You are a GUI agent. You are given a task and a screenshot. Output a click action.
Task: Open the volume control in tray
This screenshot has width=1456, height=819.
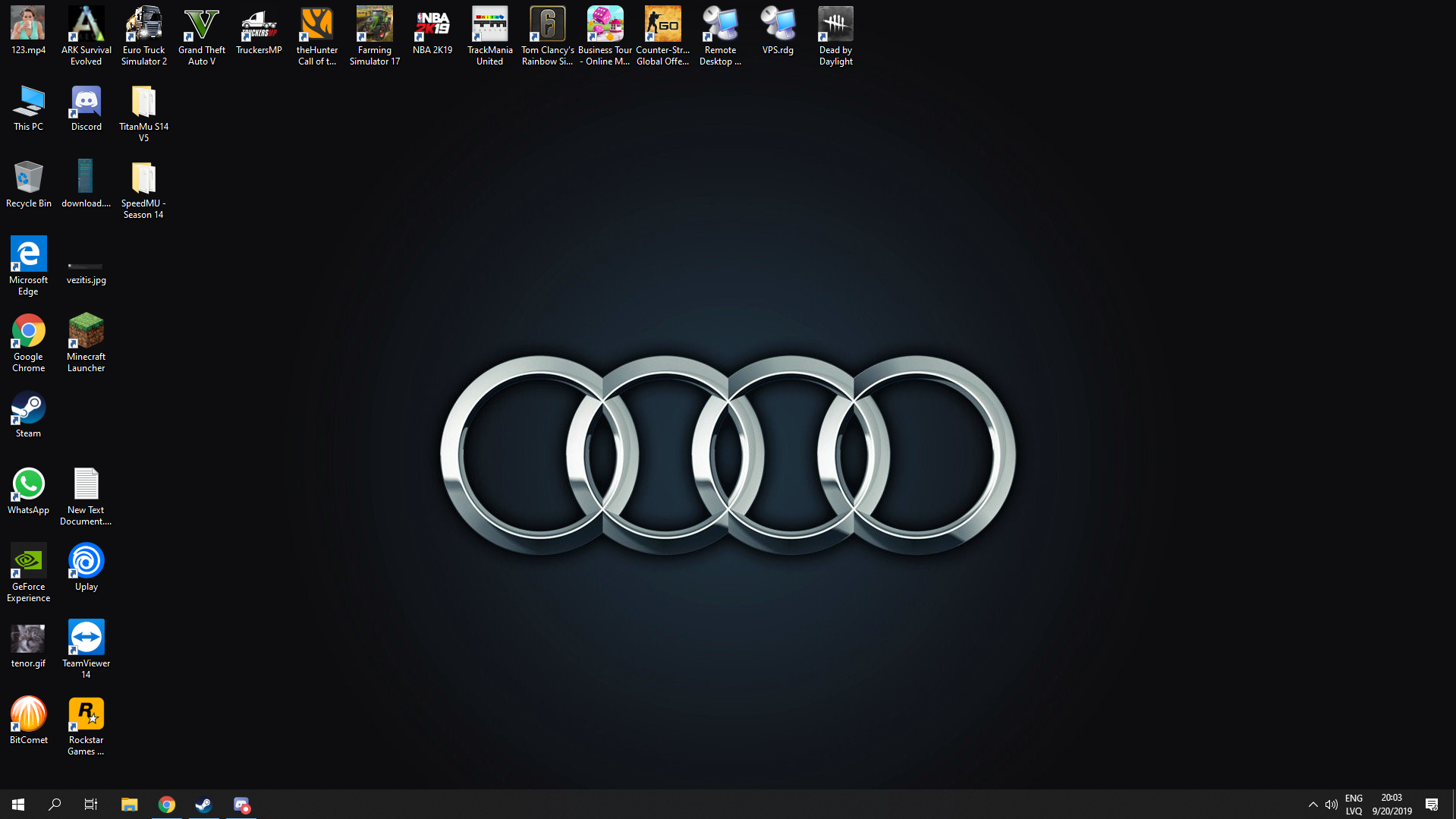[x=1331, y=805]
